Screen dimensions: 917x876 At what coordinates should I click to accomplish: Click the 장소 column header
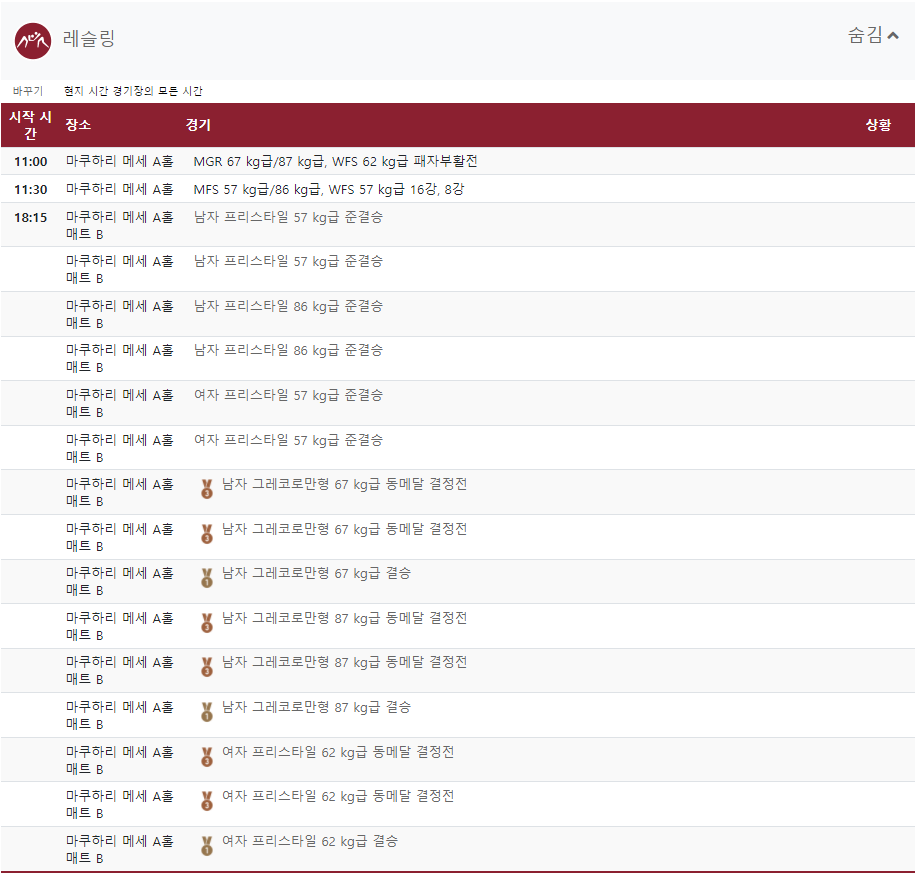click(78, 125)
